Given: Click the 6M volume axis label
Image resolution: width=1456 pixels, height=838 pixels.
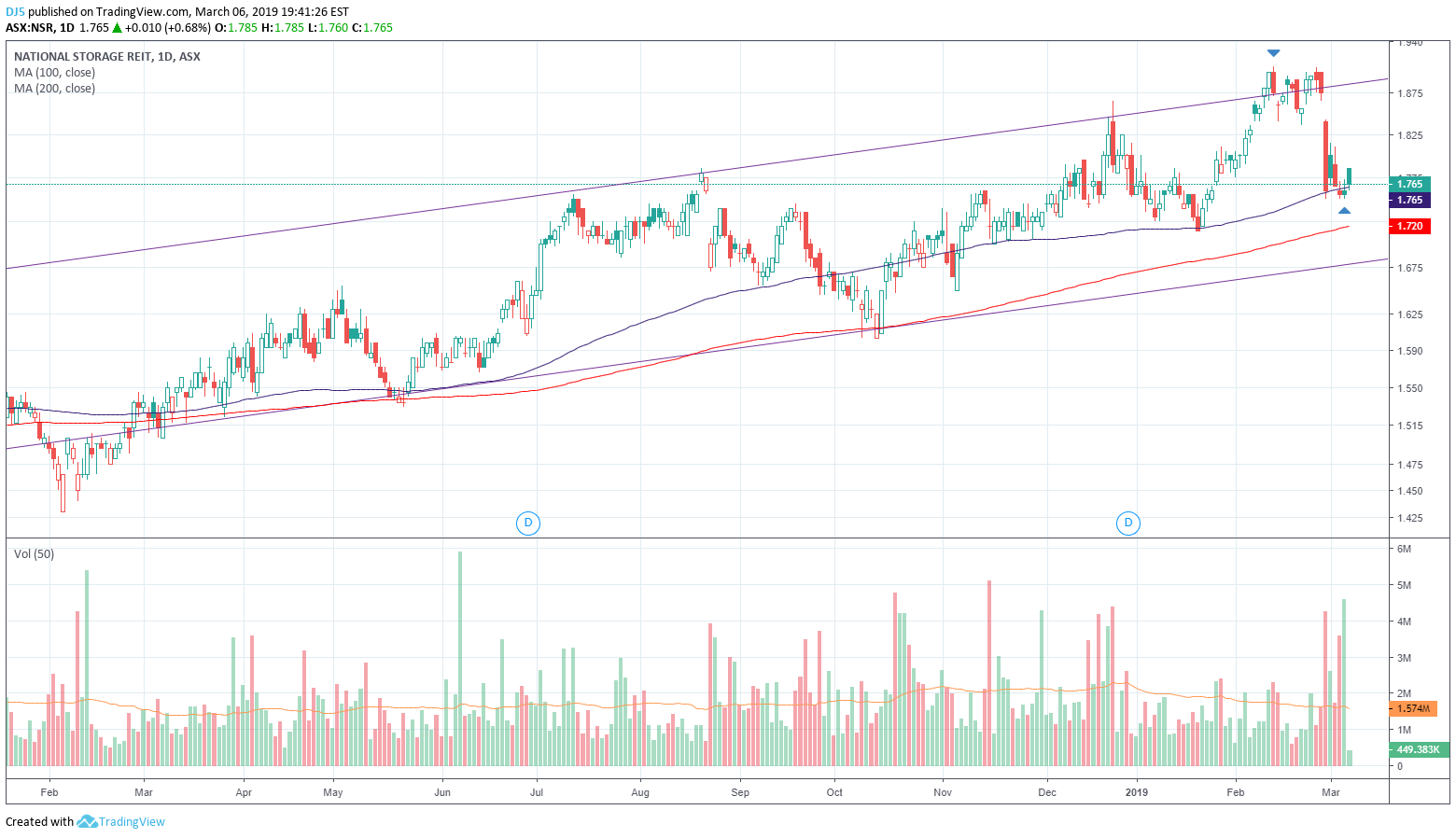Looking at the screenshot, I should pyautogui.click(x=1404, y=549).
